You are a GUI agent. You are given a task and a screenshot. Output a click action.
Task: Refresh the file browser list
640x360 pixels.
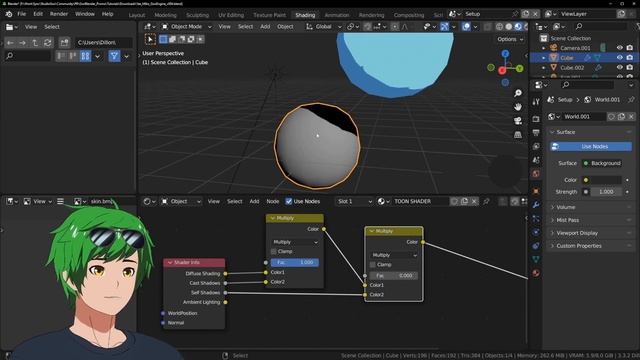47,42
